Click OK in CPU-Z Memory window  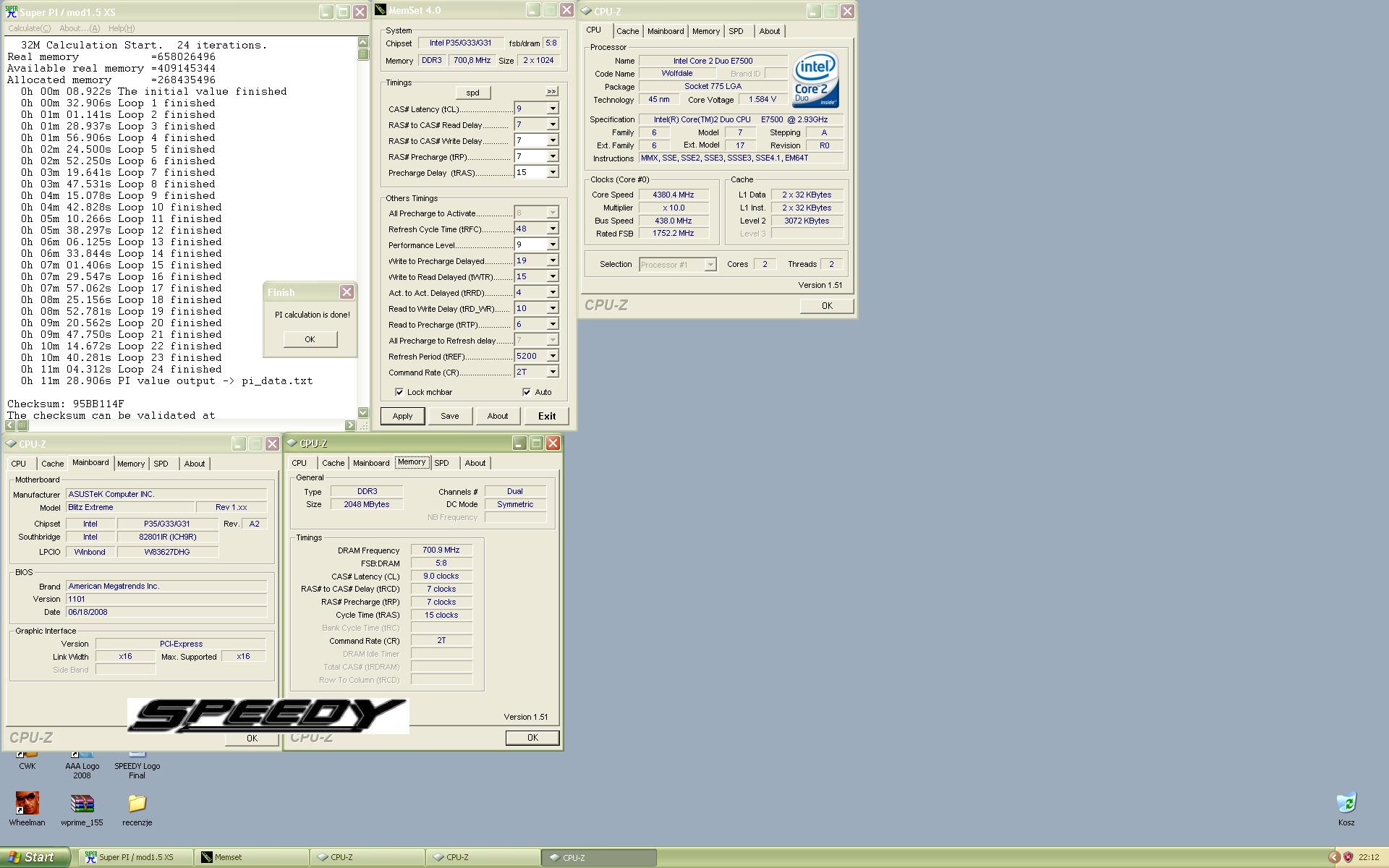coord(532,738)
